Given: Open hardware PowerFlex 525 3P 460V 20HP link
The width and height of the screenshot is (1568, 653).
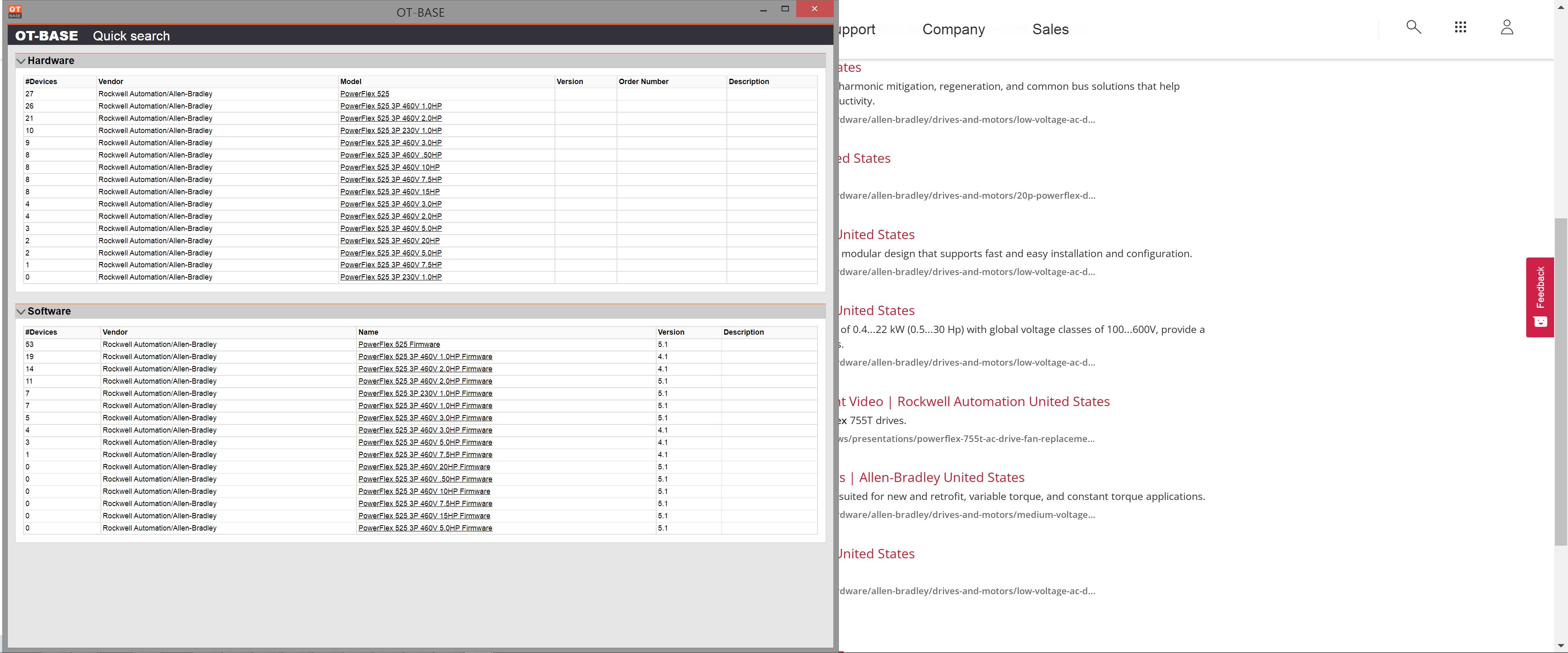Looking at the screenshot, I should (x=390, y=240).
